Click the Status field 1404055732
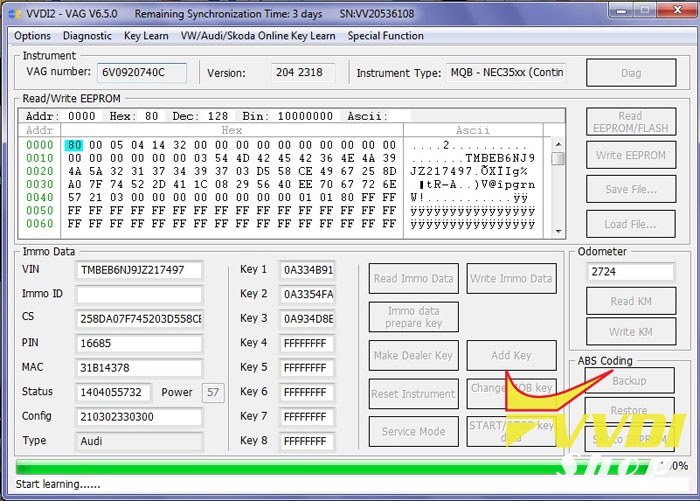 (x=113, y=392)
